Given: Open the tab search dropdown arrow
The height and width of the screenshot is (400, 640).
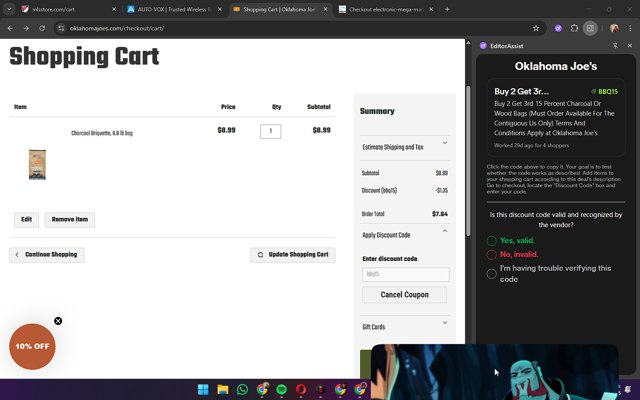Looking at the screenshot, I should pos(9,9).
